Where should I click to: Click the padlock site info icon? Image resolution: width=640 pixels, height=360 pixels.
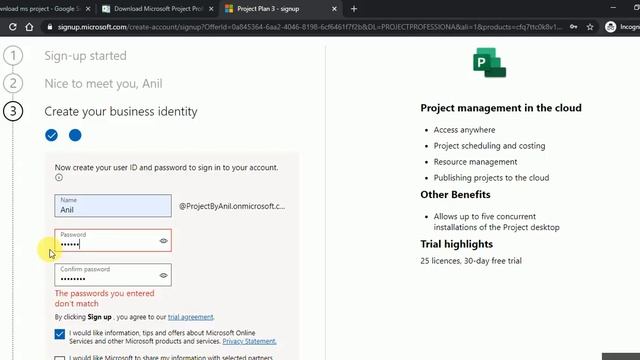(x=50, y=27)
